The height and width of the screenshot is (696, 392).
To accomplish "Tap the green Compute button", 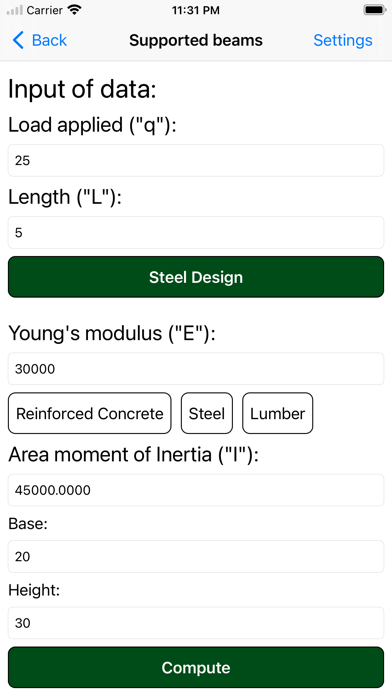I will point(196,667).
